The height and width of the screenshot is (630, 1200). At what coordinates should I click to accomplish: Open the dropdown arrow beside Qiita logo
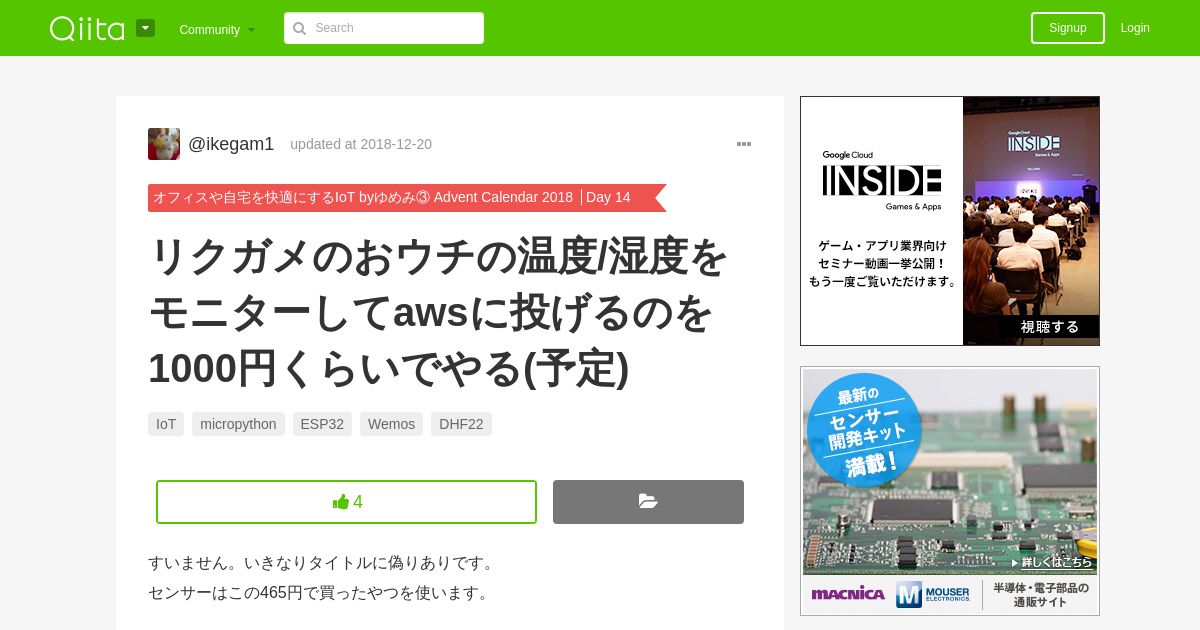145,28
